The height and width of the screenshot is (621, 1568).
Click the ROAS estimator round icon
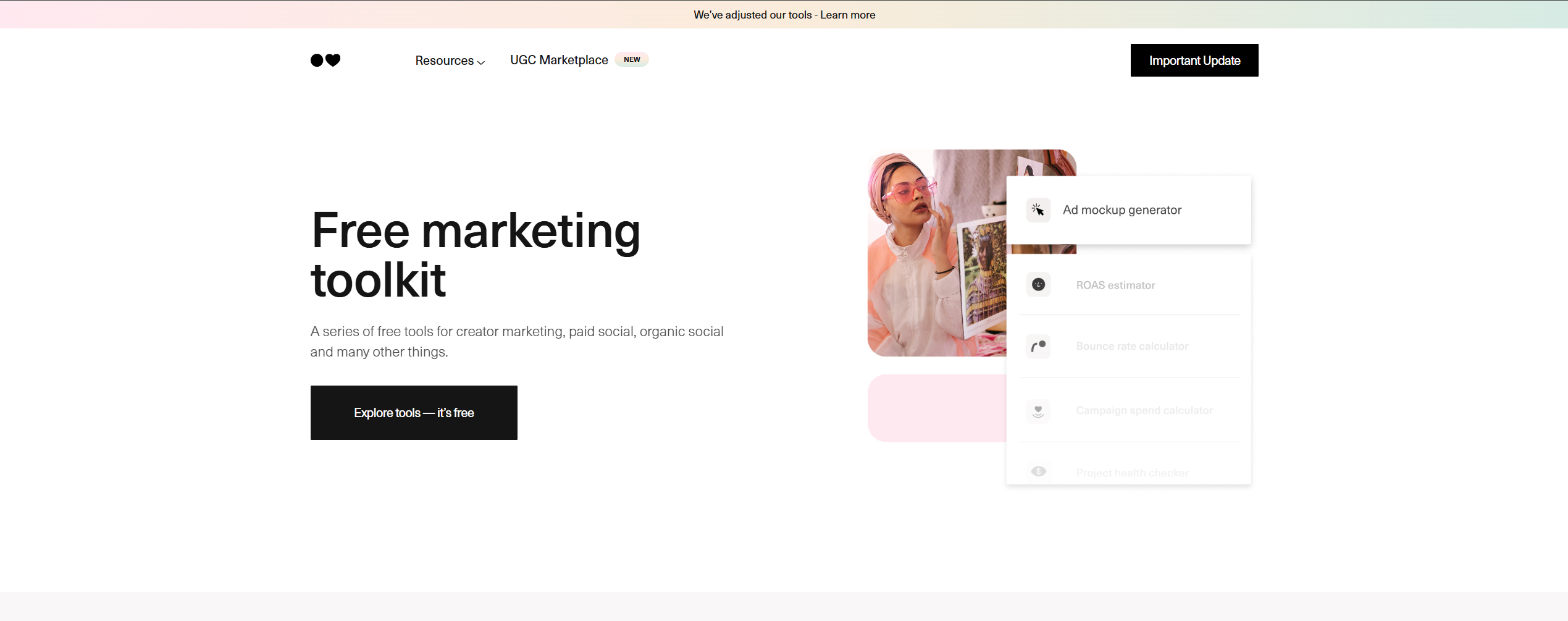[1038, 285]
